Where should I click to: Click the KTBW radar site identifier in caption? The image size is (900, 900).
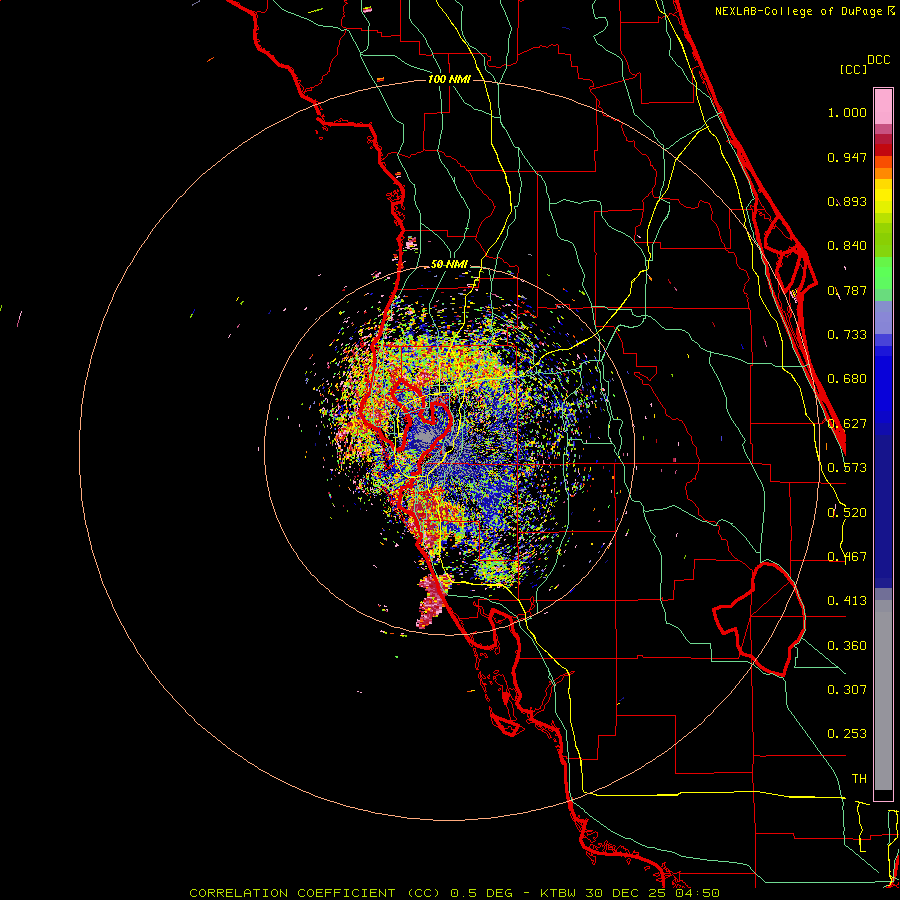560,893
